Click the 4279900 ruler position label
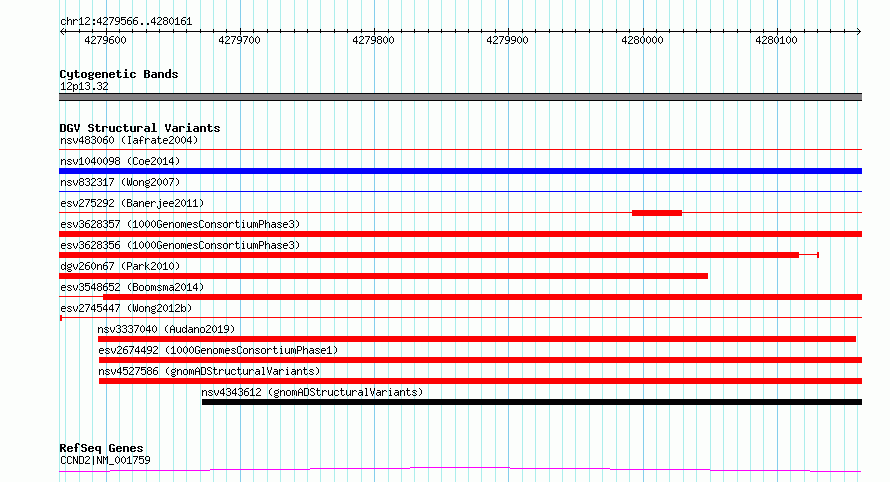The width and height of the screenshot is (890, 482). coord(507,40)
